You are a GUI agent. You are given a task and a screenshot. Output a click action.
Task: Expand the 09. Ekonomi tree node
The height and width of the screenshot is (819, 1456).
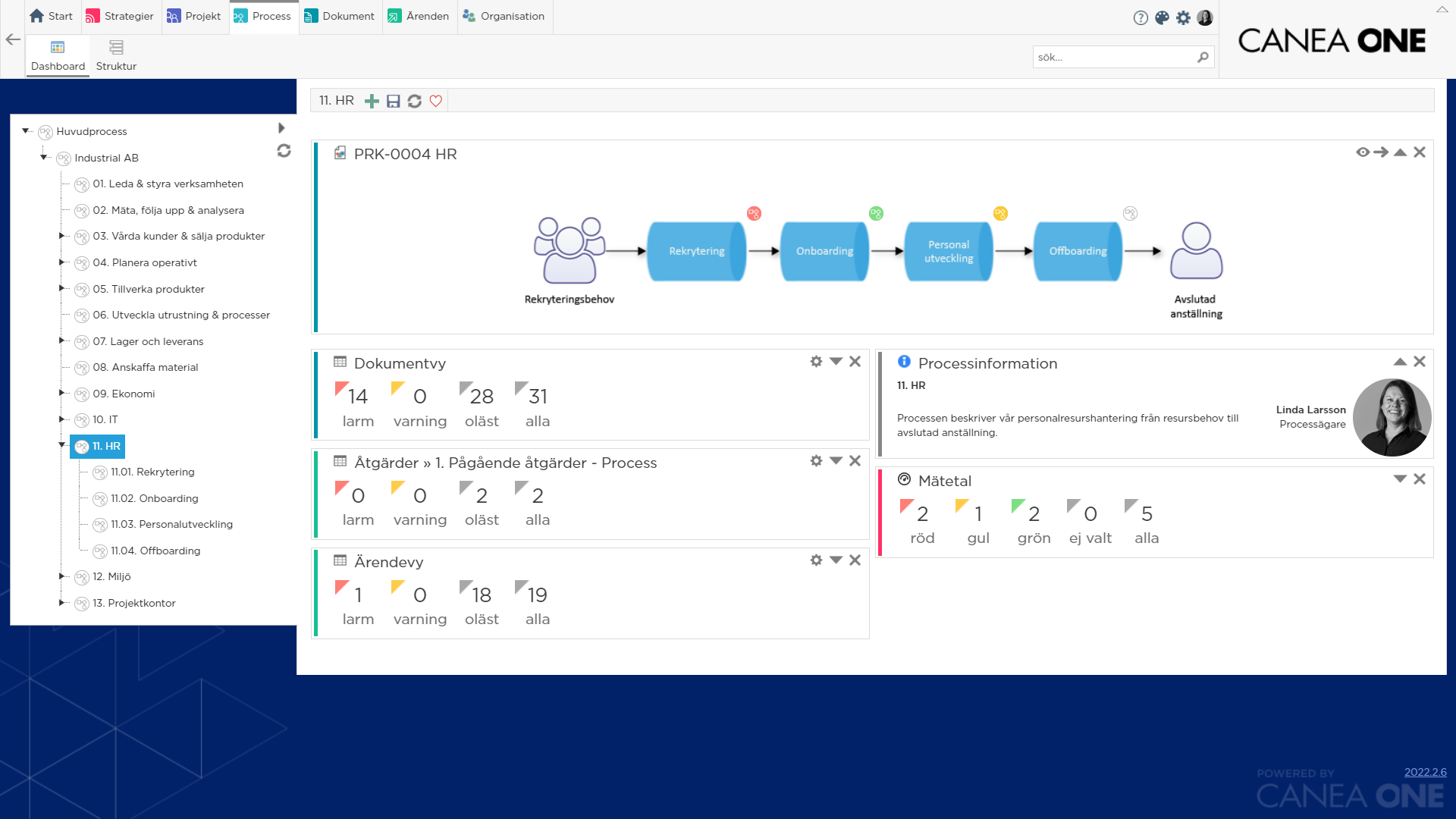[62, 393]
